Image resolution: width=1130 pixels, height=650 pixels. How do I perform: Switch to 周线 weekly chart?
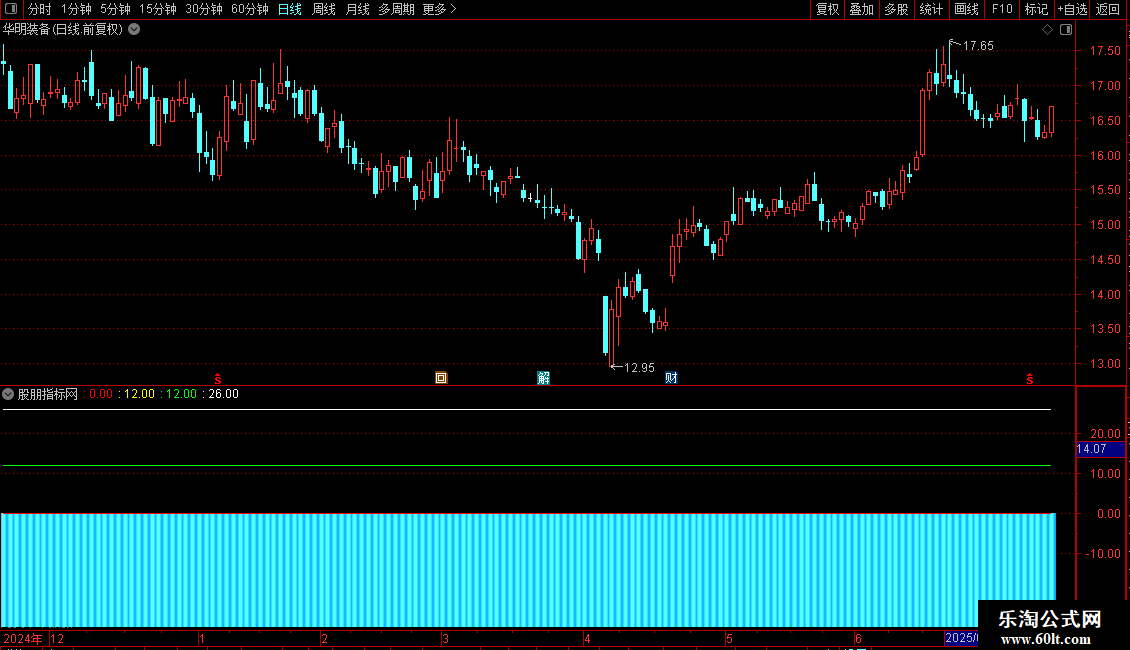pos(324,9)
